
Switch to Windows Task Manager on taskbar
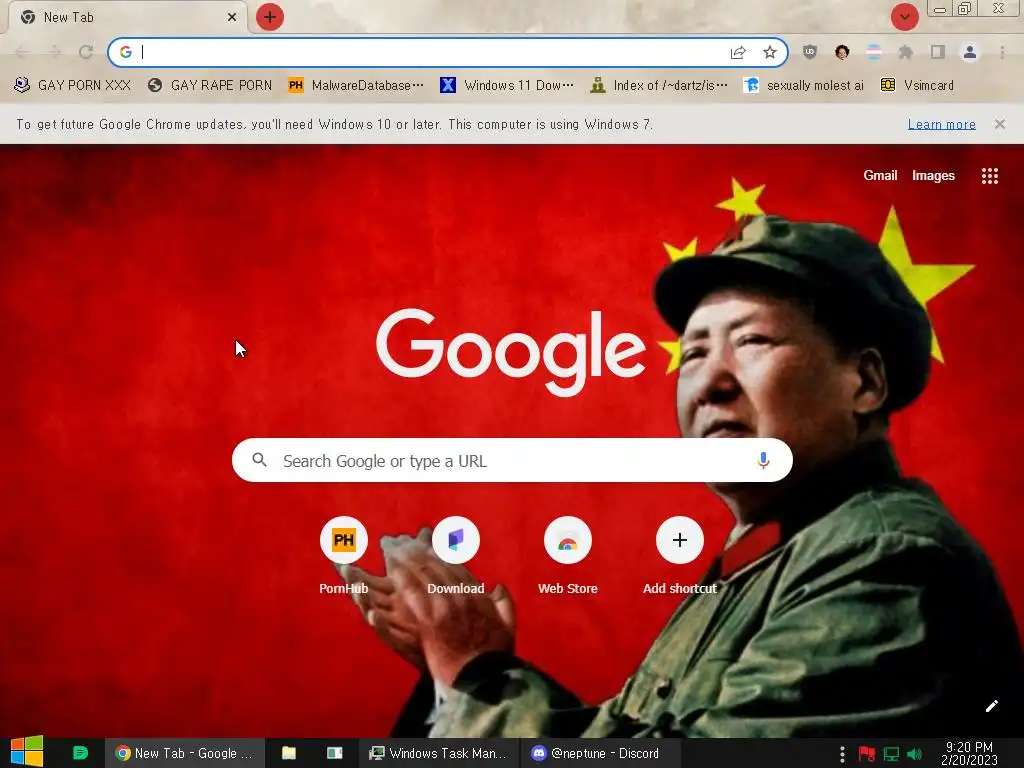coord(438,753)
